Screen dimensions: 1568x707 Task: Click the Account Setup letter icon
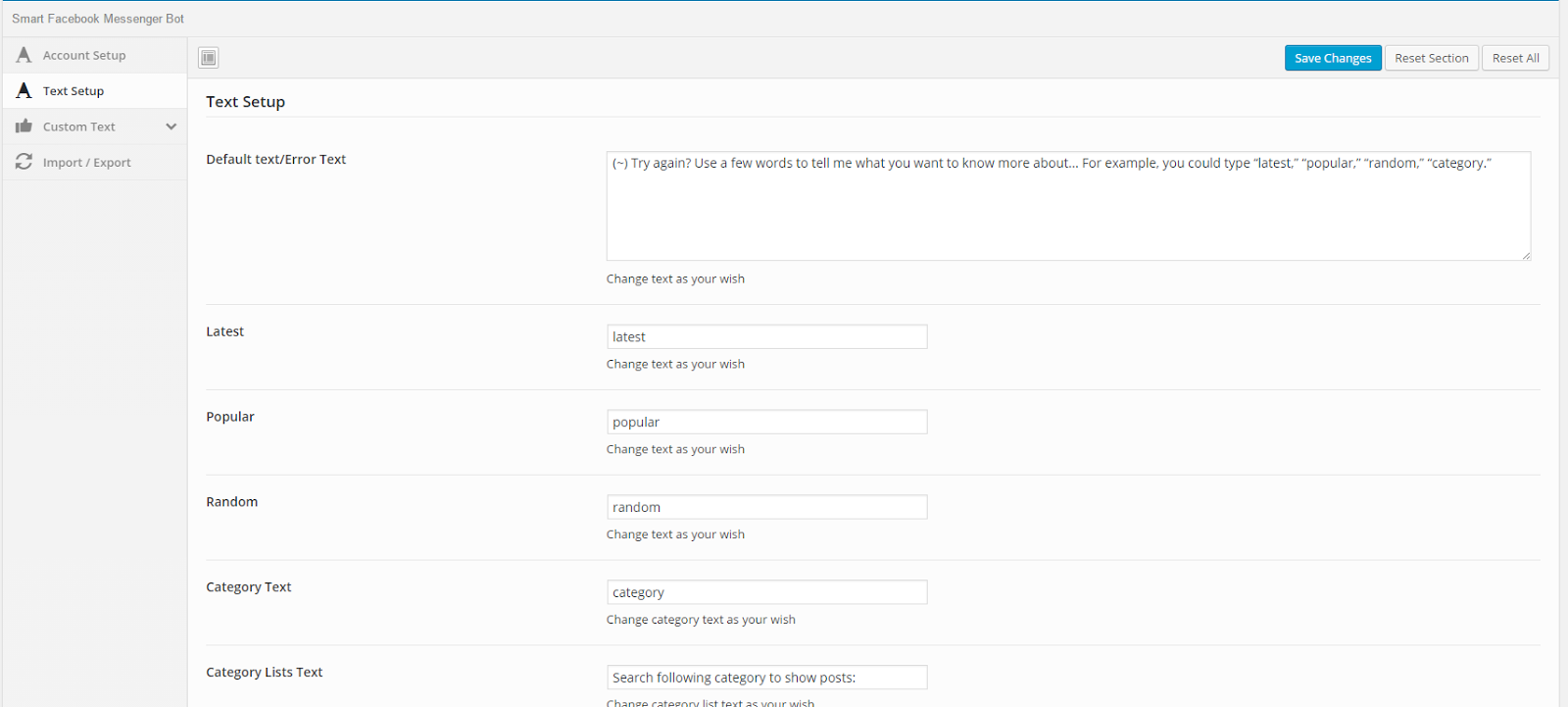click(24, 55)
